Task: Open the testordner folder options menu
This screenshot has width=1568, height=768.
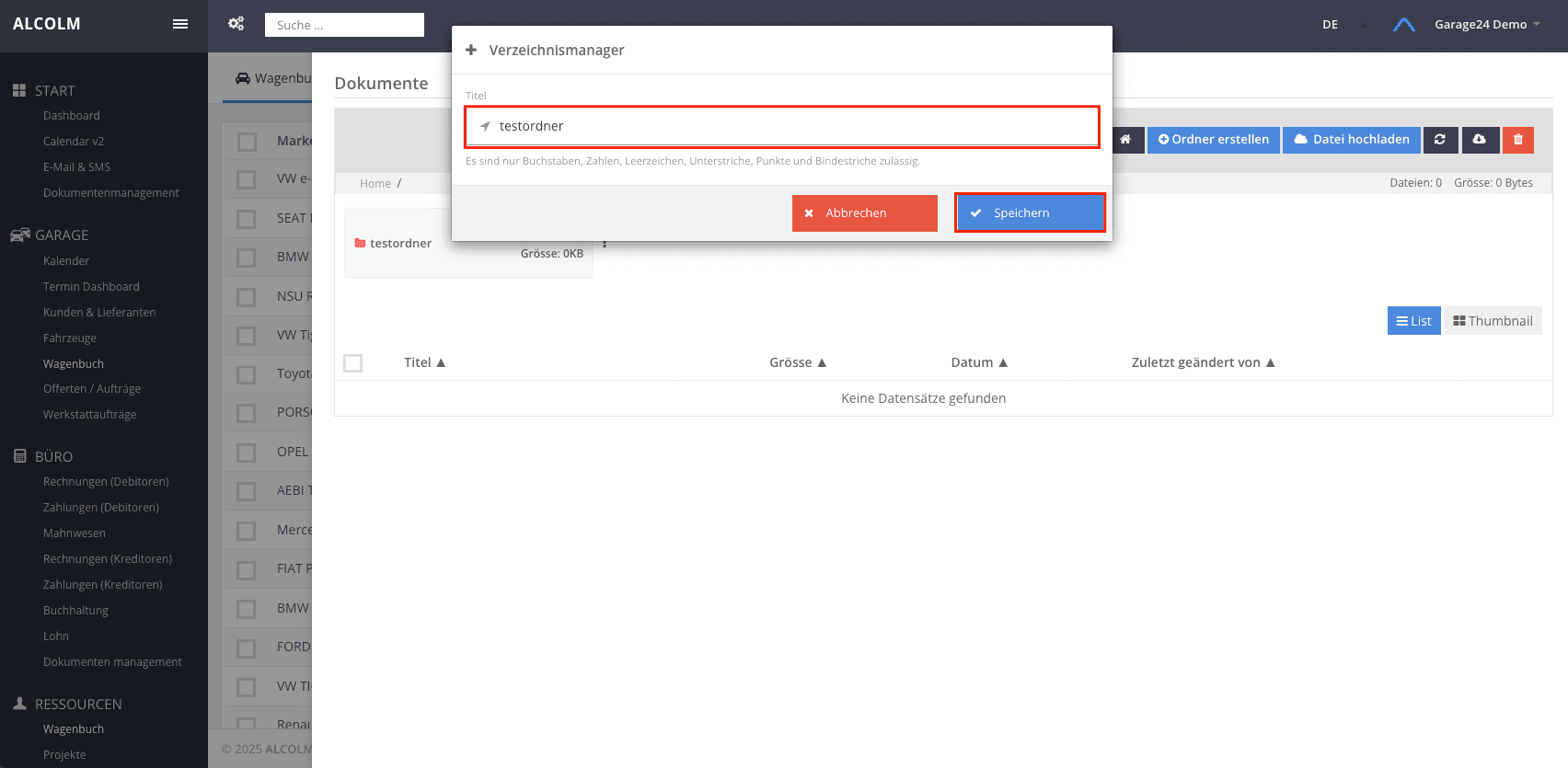Action: click(605, 244)
